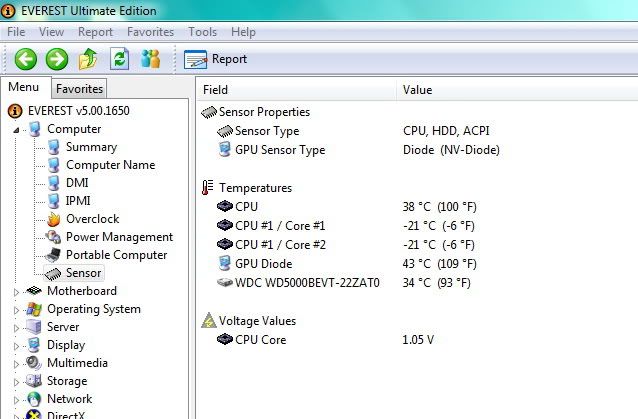
Task: Click the Up level arrow icon
Action: pyautogui.click(x=90, y=59)
